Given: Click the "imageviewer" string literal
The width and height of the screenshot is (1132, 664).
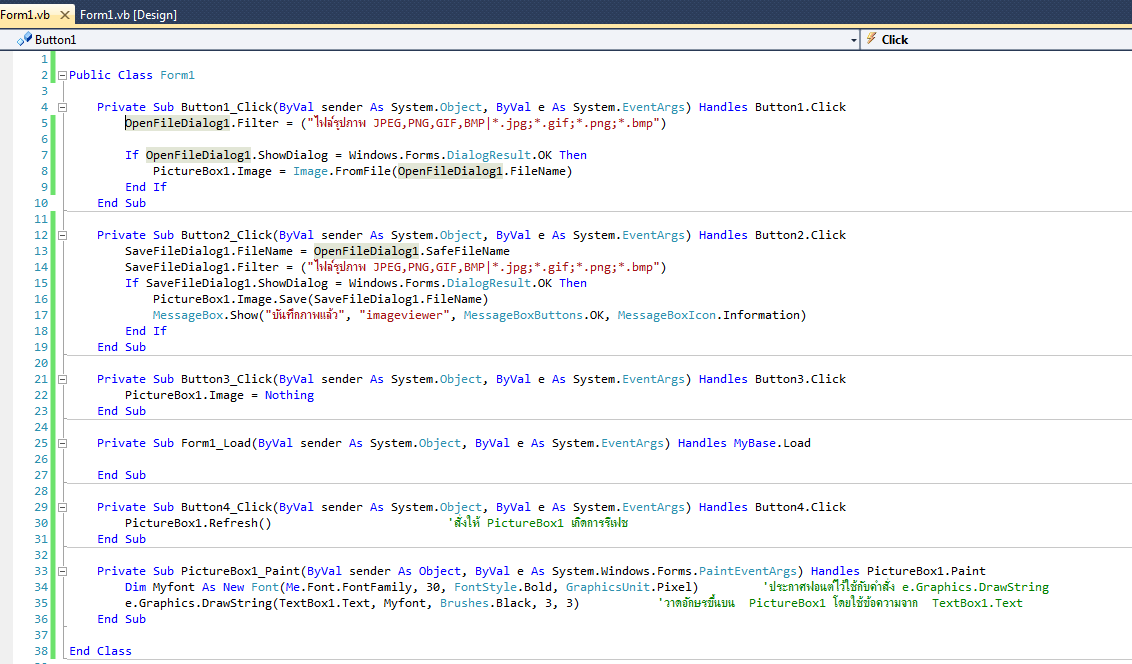Looking at the screenshot, I should tap(404, 315).
